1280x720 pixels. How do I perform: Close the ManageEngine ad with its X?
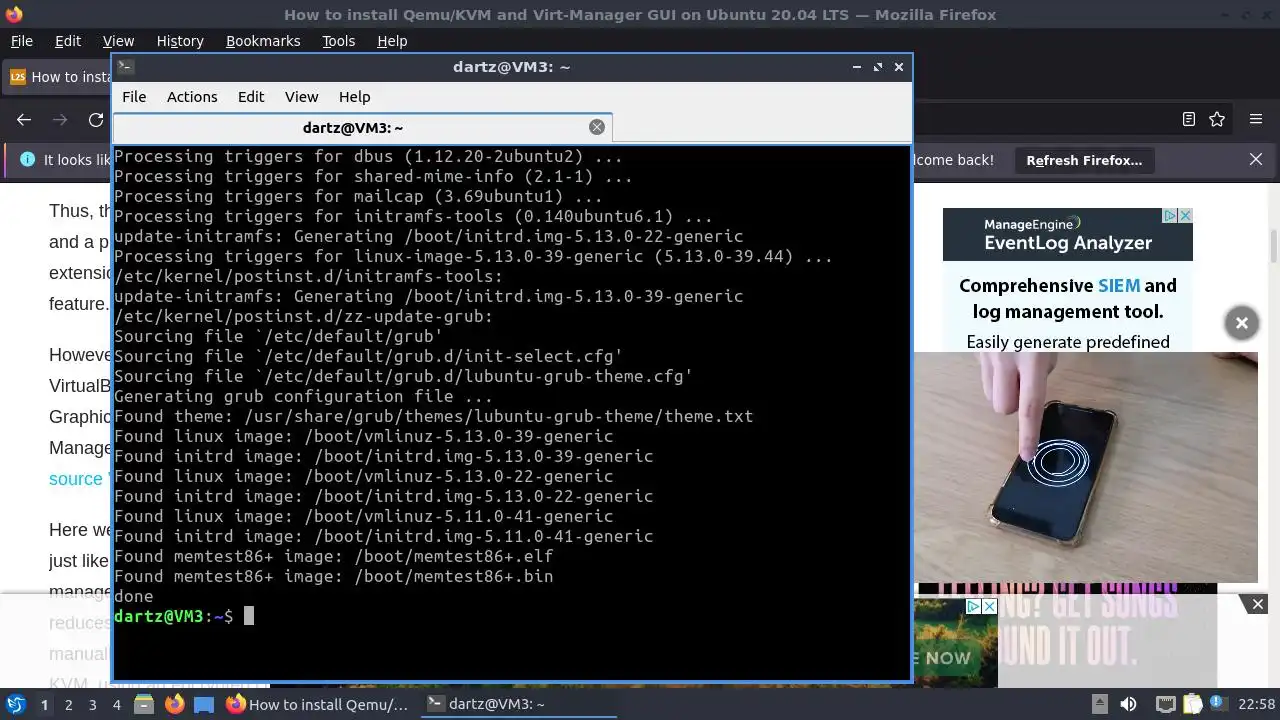pyautogui.click(x=1185, y=215)
